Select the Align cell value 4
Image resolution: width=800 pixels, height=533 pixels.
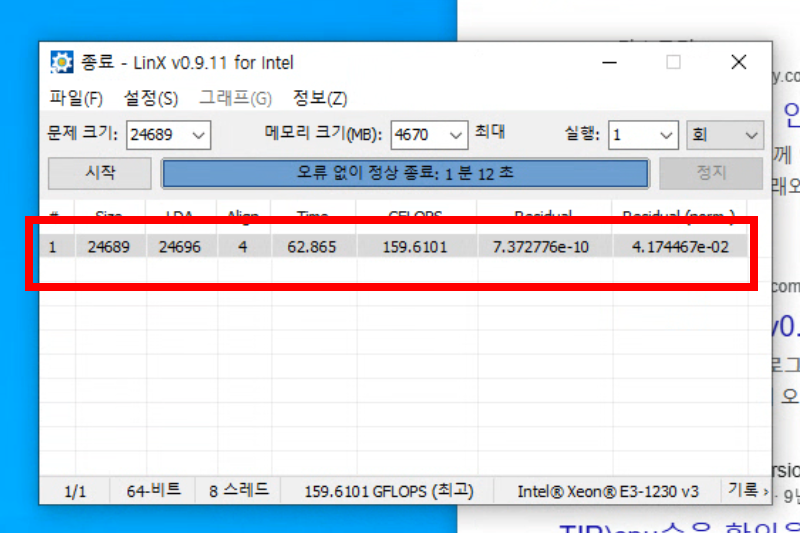click(x=243, y=247)
